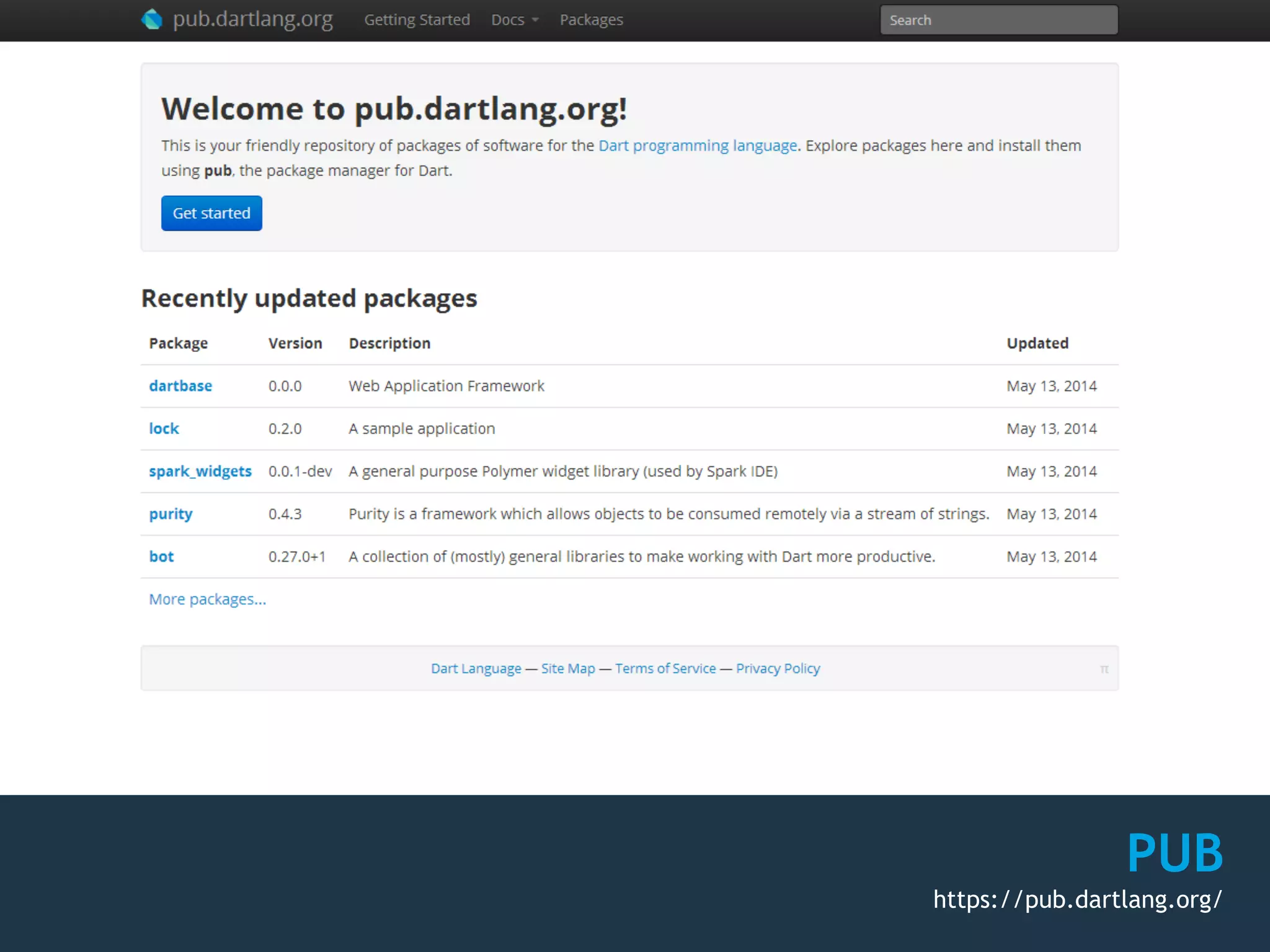1270x952 pixels.
Task: Click the Updated column header
Action: (1037, 343)
